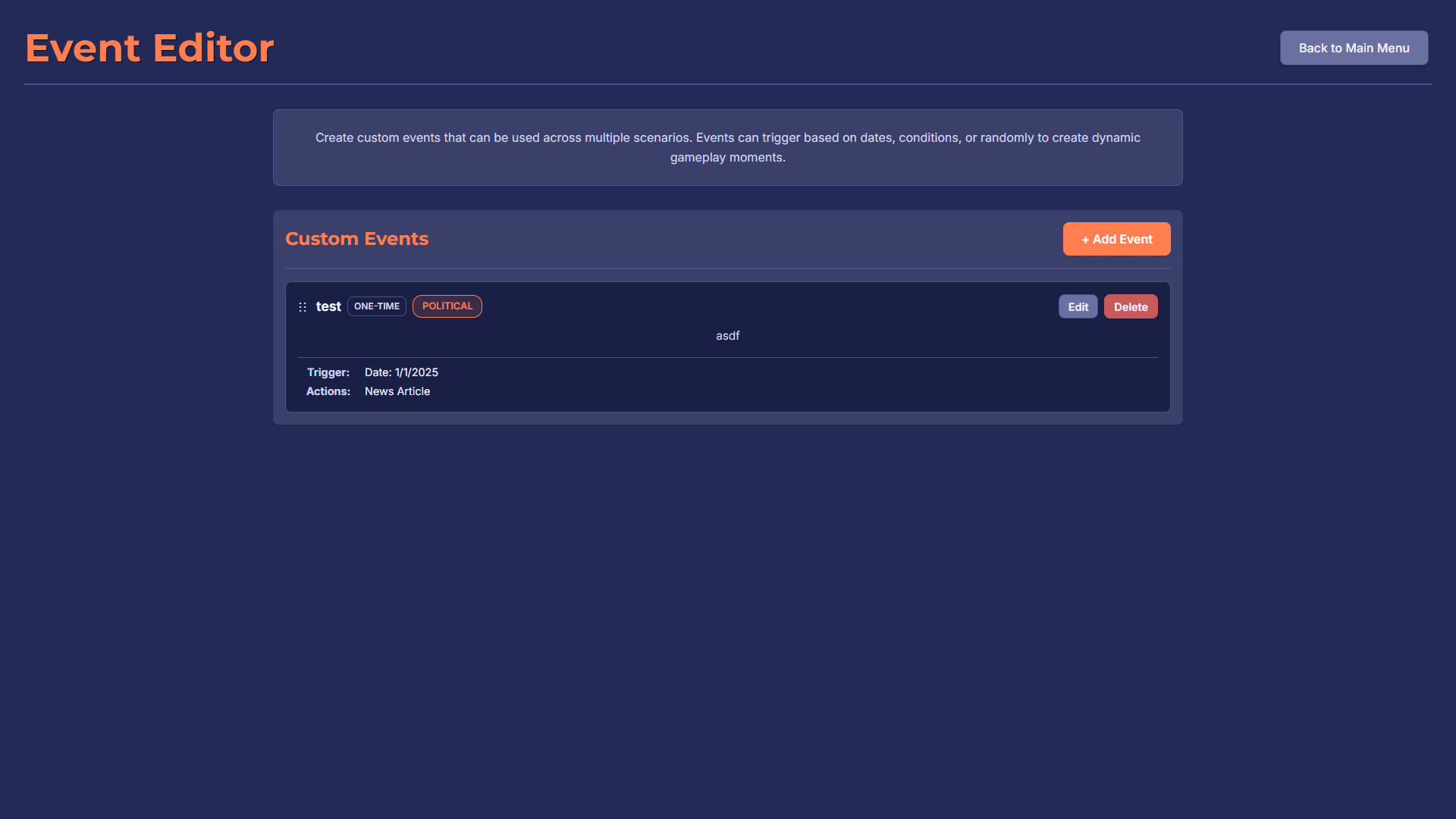This screenshot has width=1456, height=819.
Task: Delete the test event
Action: click(1131, 306)
